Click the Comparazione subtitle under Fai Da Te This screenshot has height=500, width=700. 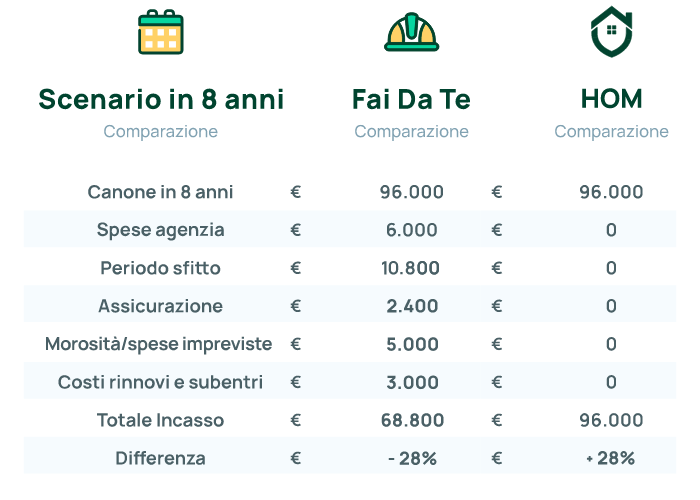tap(411, 132)
